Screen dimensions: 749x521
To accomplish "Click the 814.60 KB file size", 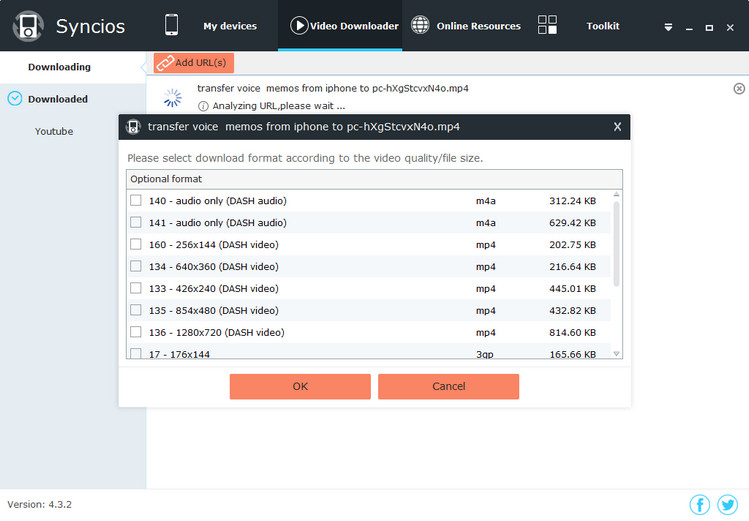I will coord(572,333).
